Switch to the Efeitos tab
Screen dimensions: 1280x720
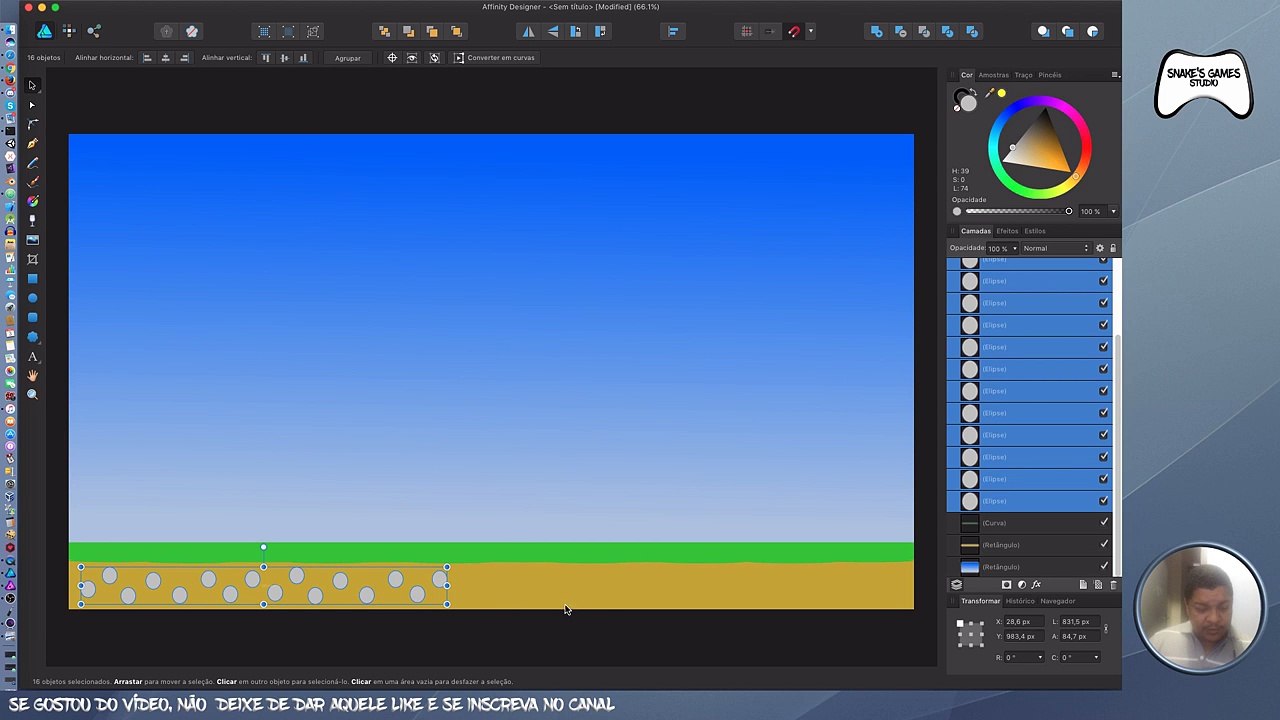pyautogui.click(x=1007, y=231)
